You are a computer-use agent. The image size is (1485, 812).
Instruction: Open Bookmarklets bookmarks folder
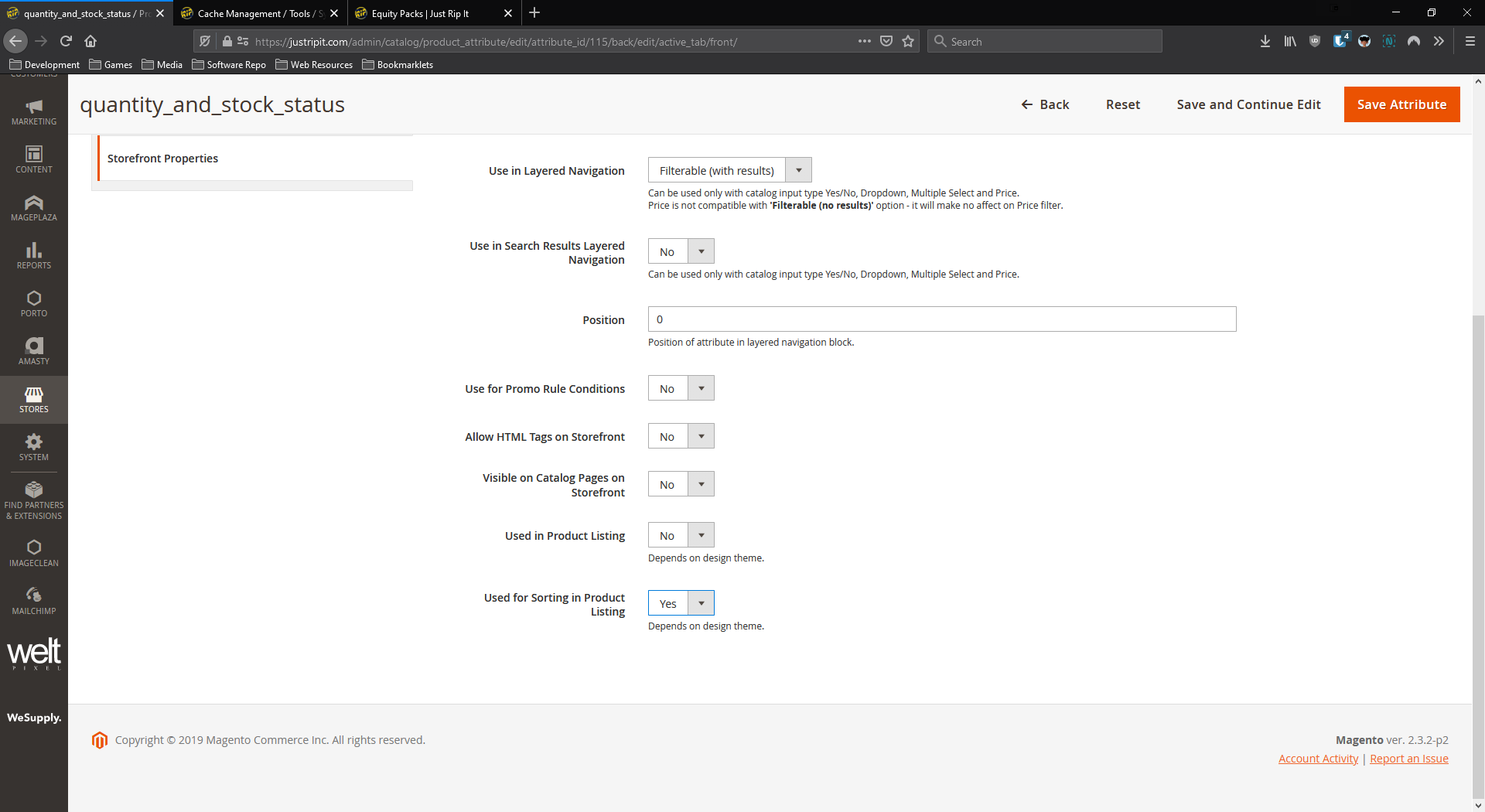(398, 65)
